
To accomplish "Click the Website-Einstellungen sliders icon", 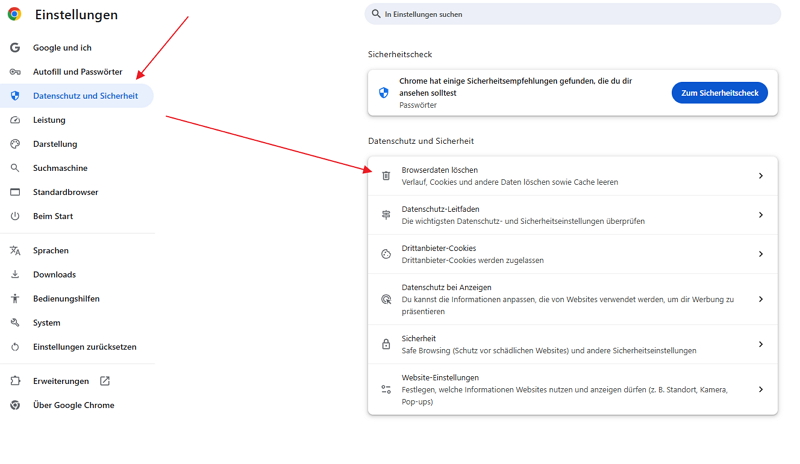I will 386,390.
